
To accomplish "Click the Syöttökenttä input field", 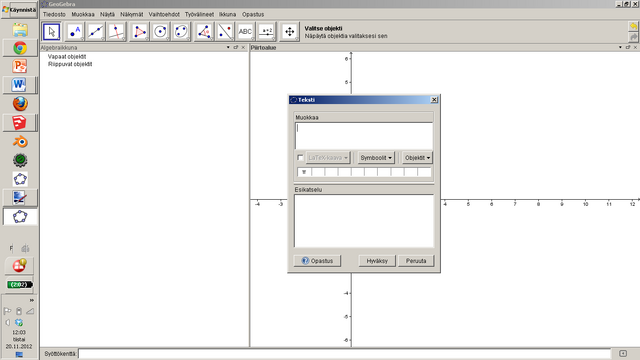I will pyautogui.click(x=344, y=353).
